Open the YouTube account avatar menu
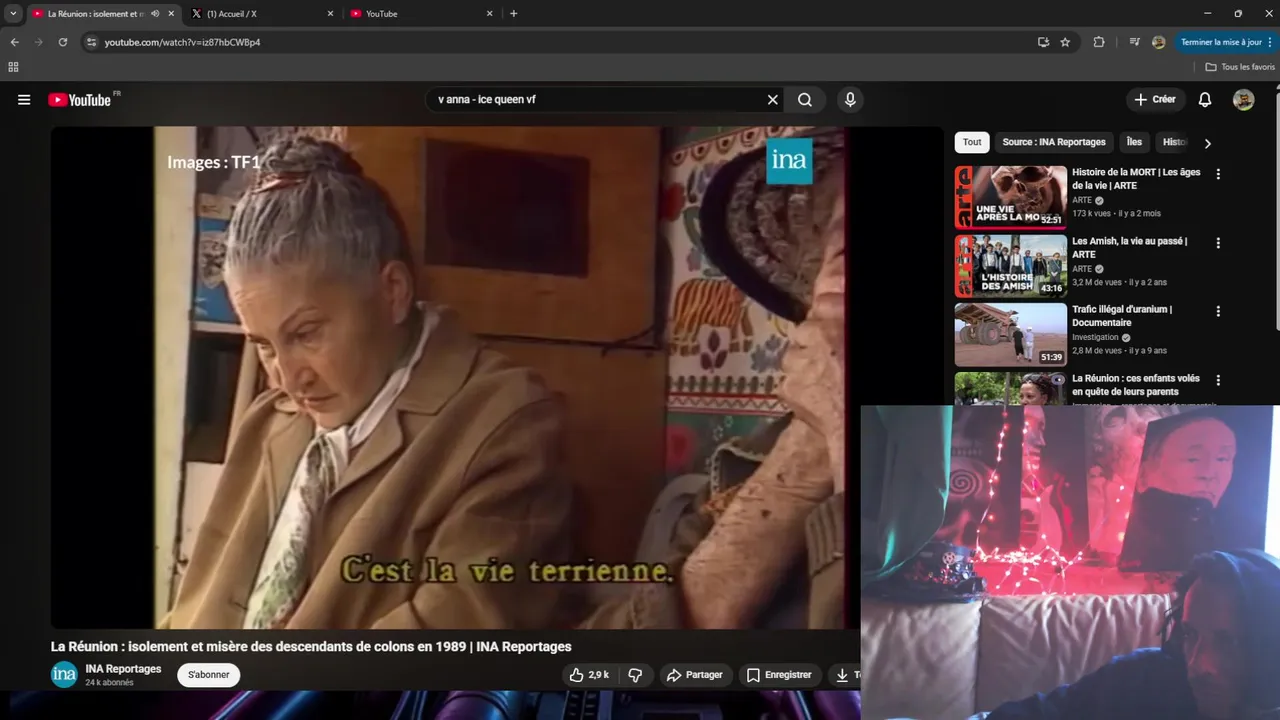 (1243, 100)
